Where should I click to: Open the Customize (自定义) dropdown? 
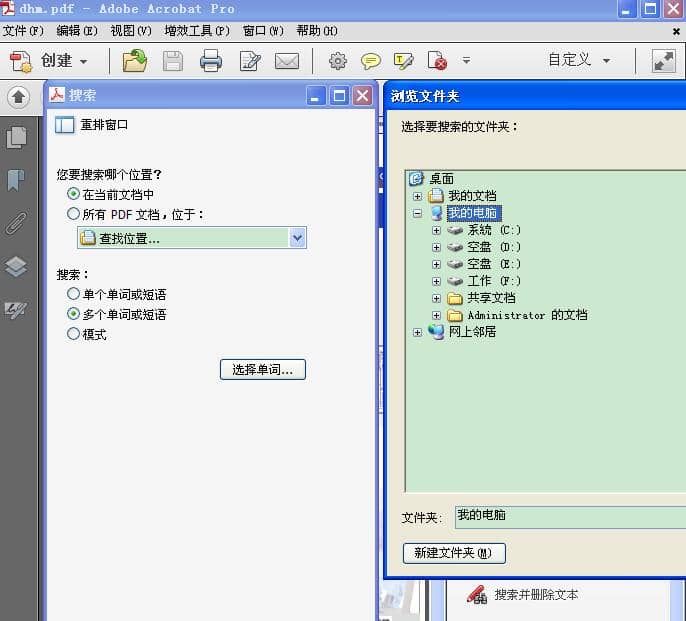579,60
